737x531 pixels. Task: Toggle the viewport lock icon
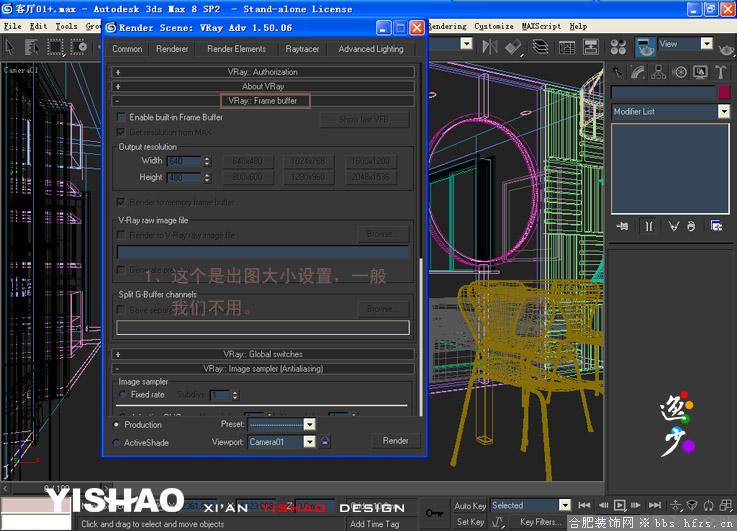pyautogui.click(x=325, y=441)
